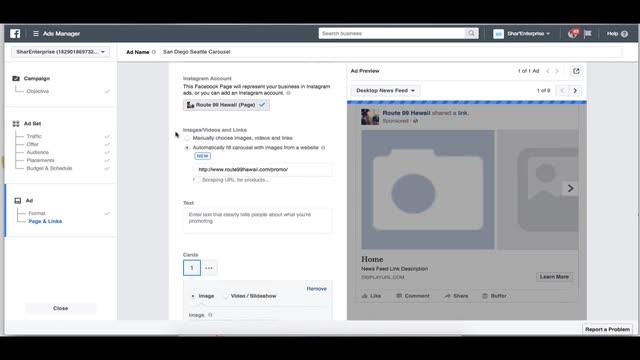Go to next ad preview arrow
Screen dimensions: 640x360
coord(557,71)
